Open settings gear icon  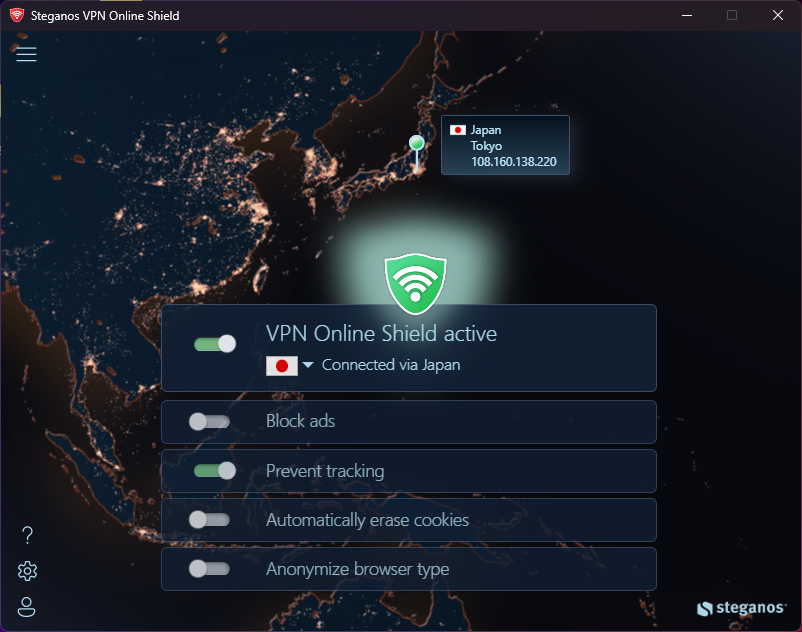[x=27, y=571]
